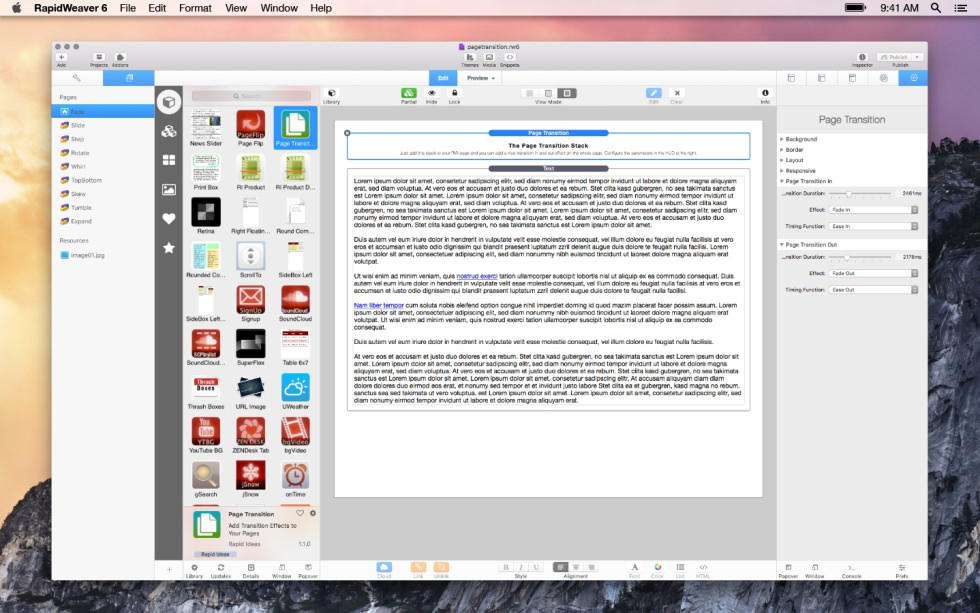Open the HTML code icon
The height and width of the screenshot is (613, 980).
703,567
